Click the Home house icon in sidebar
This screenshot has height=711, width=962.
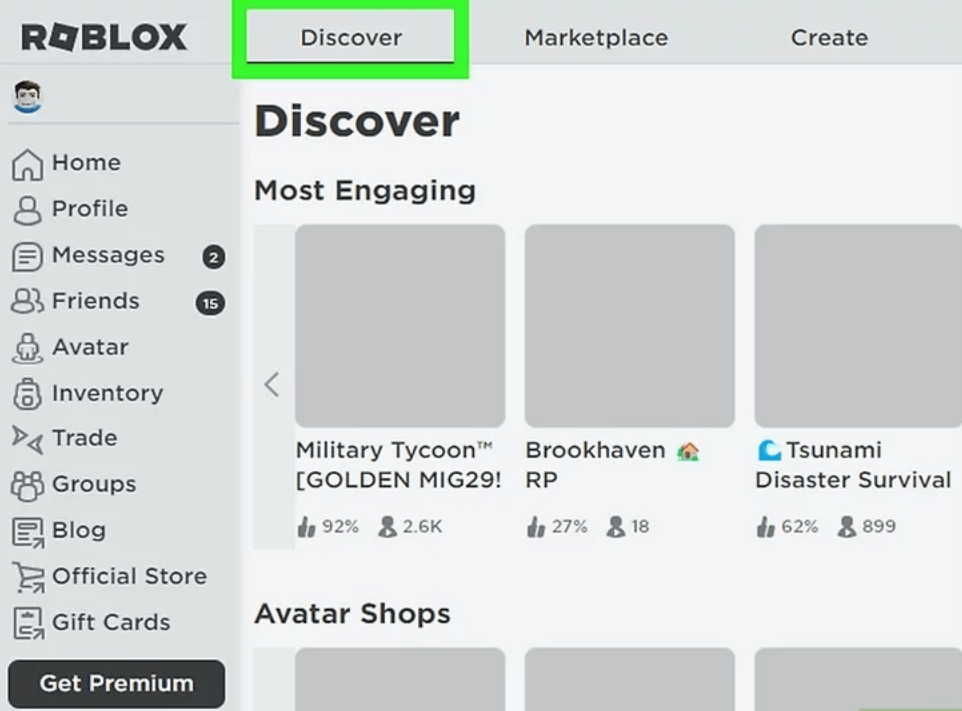pos(27,164)
